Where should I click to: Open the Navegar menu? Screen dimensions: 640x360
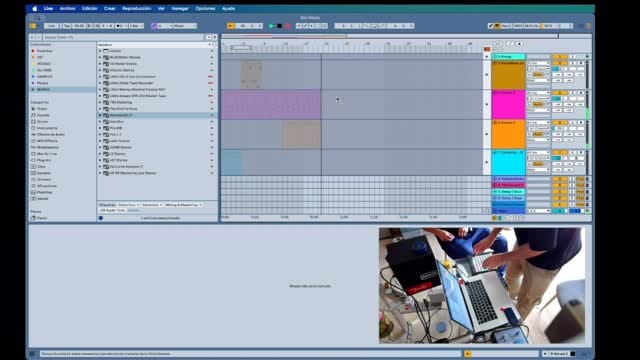pyautogui.click(x=180, y=9)
